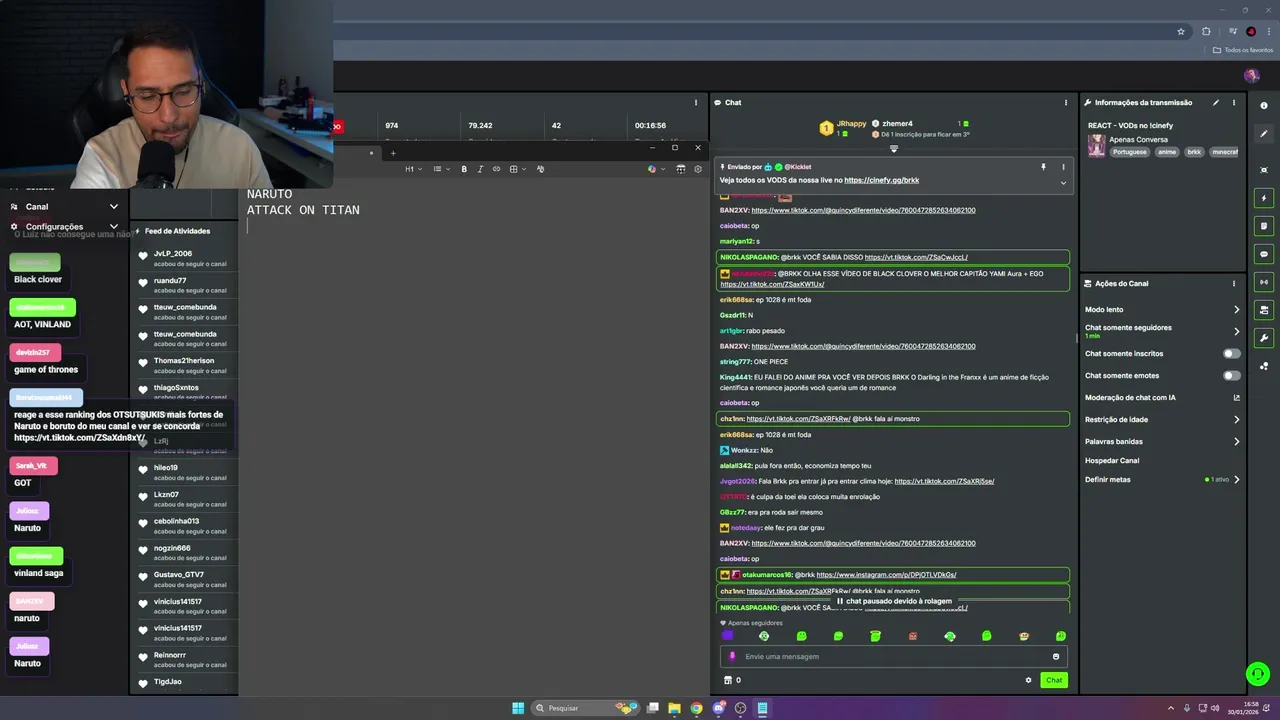This screenshot has height=720, width=1280.
Task: Apply bold formatting in notes editor
Action: [x=464, y=169]
